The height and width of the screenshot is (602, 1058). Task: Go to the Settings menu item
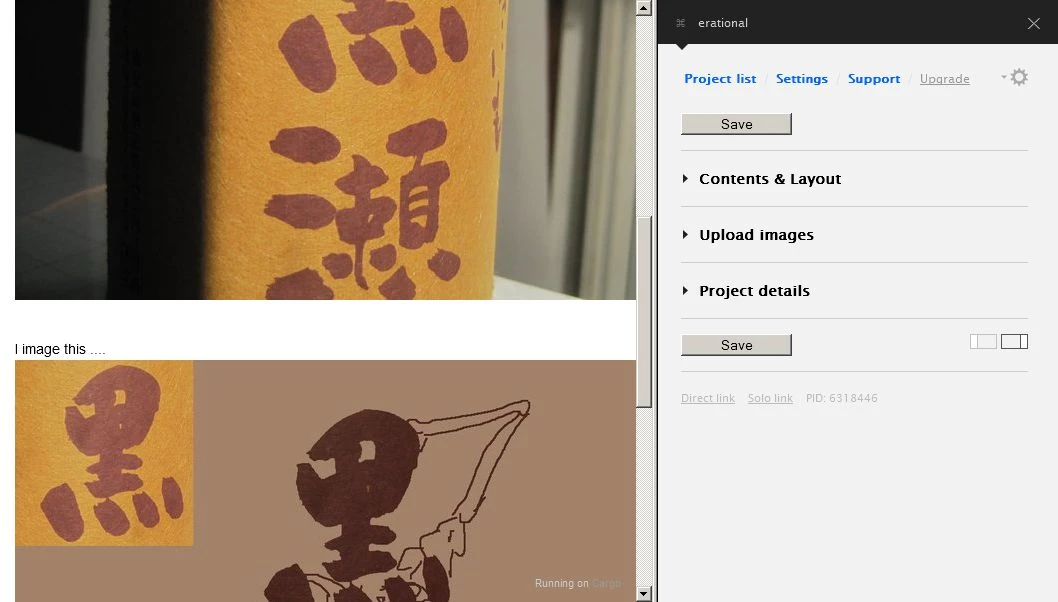coord(802,79)
